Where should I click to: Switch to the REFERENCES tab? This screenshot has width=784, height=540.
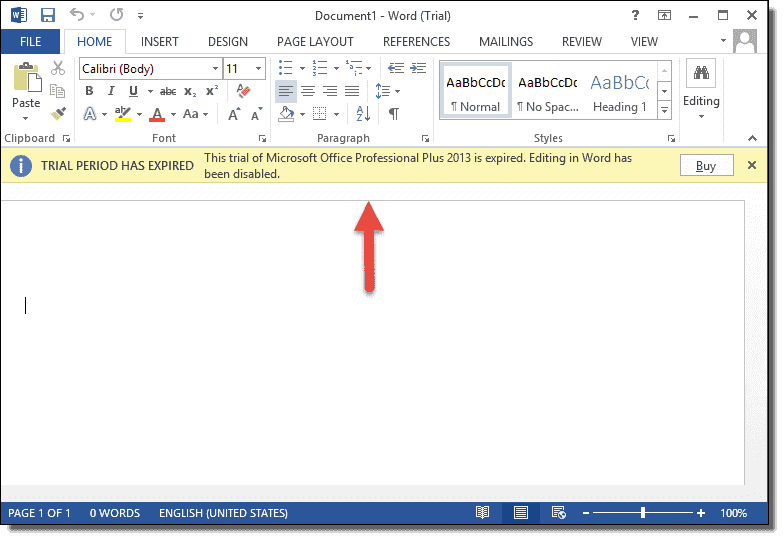pyautogui.click(x=416, y=42)
